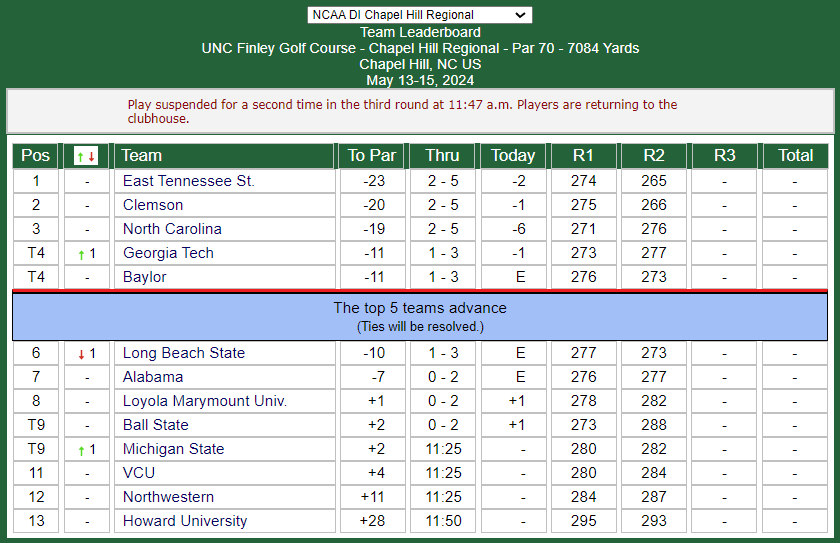Click the R1 column header

[583, 156]
